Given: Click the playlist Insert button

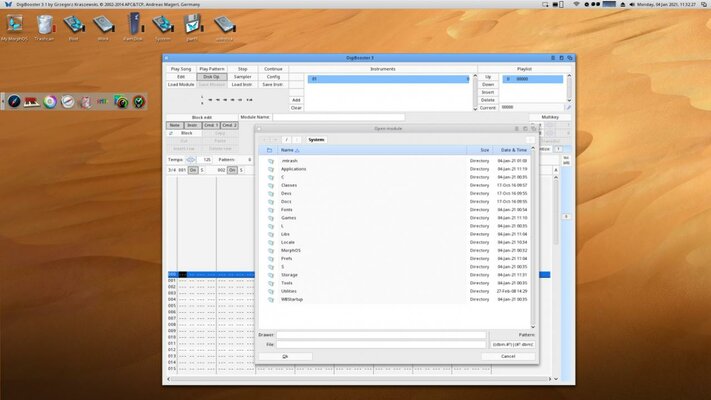Looking at the screenshot, I should [488, 93].
